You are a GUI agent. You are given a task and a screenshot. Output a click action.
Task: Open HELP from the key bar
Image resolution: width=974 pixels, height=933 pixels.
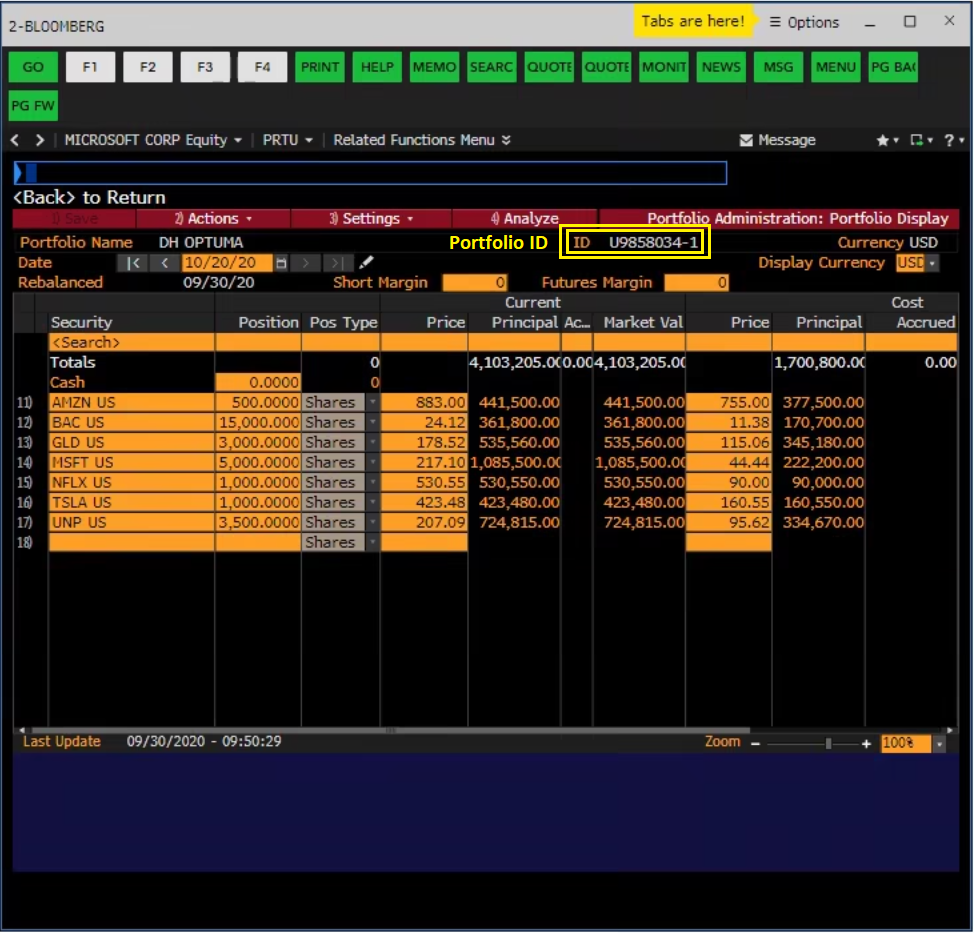tap(377, 67)
